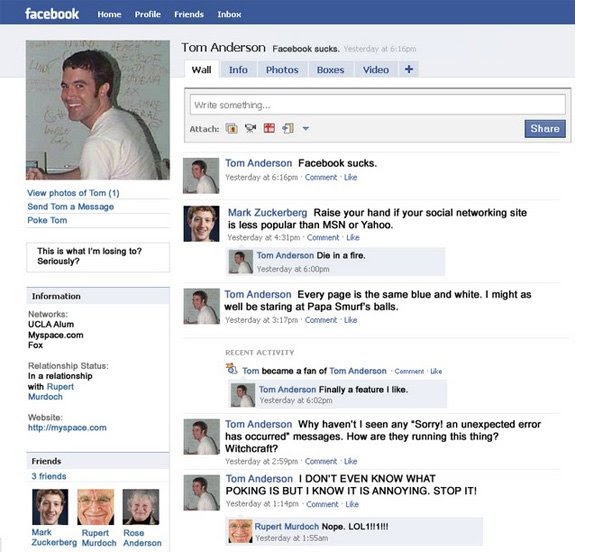605x552 pixels.
Task: Click the Share button
Action: coord(545,128)
